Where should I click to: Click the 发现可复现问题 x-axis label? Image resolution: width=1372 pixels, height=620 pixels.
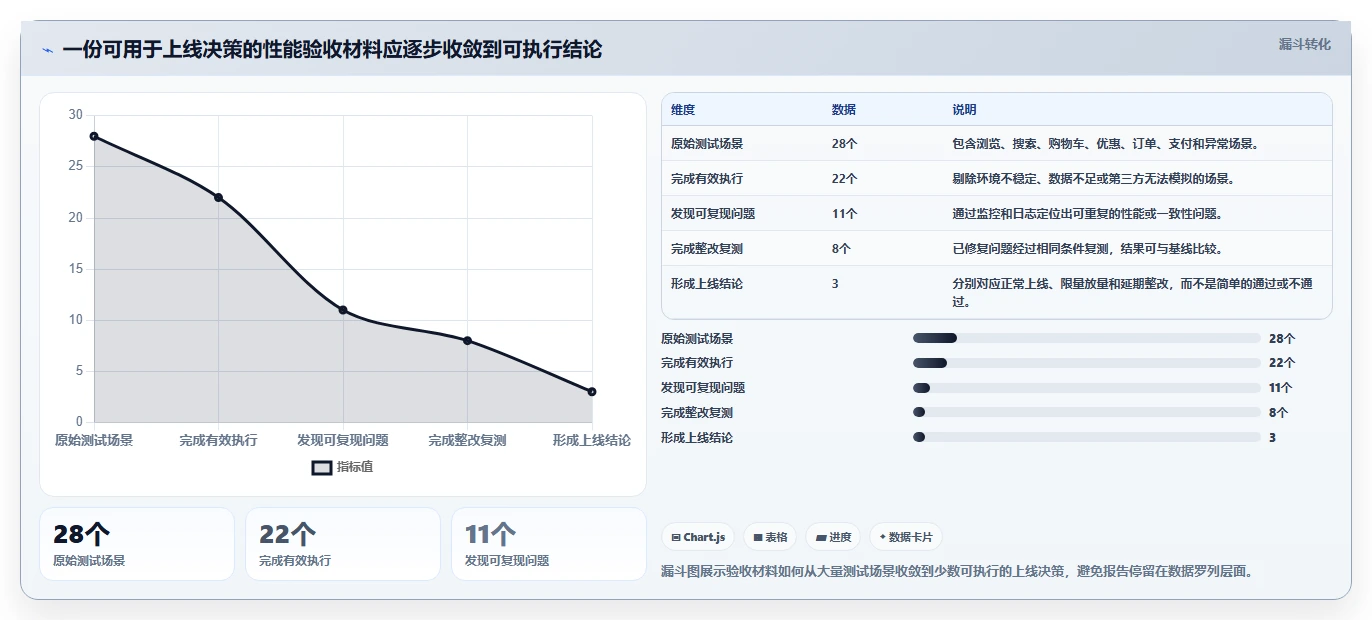point(343,440)
